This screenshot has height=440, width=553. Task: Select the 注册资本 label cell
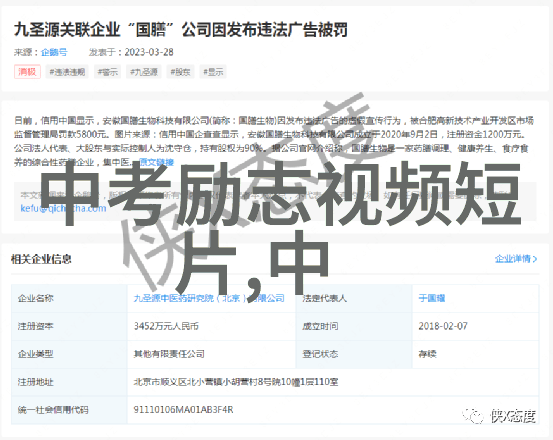tap(69, 326)
